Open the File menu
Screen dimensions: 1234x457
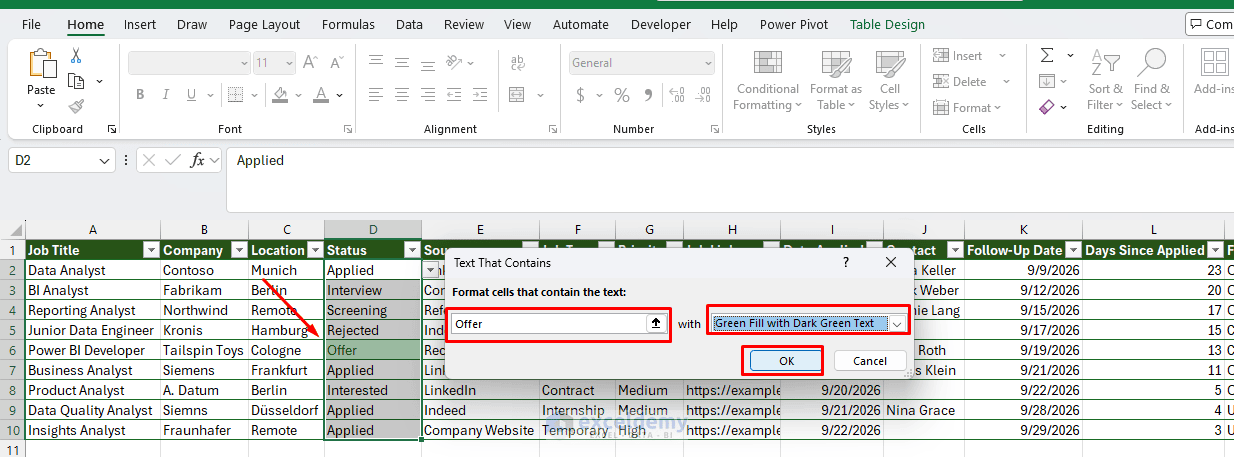31,24
